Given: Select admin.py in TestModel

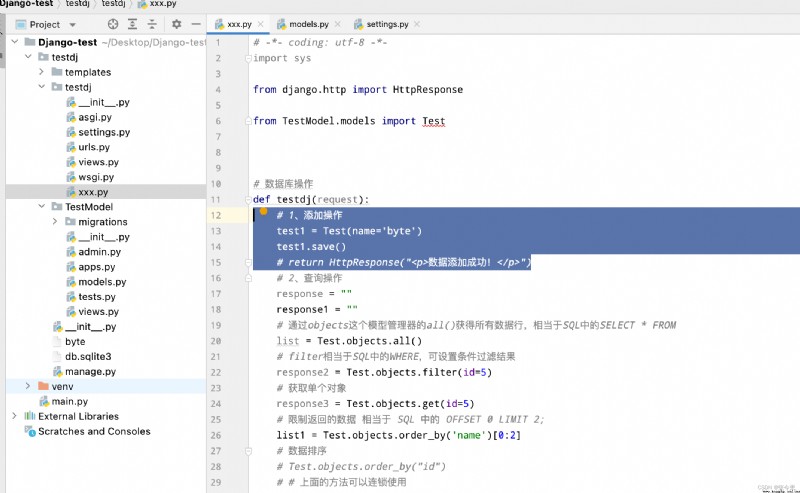Looking at the screenshot, I should pos(99,252).
